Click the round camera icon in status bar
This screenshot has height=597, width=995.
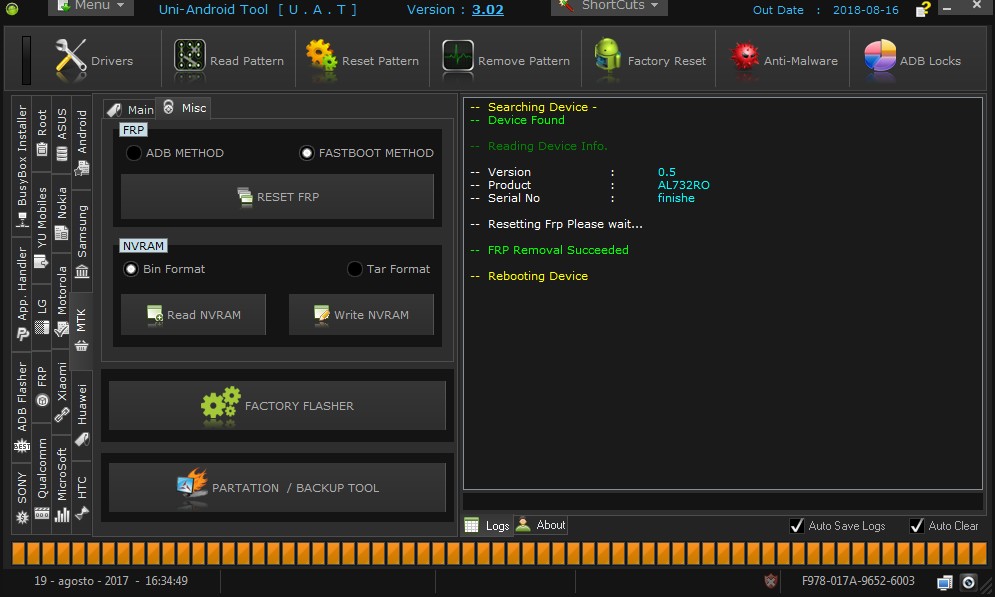(x=968, y=581)
